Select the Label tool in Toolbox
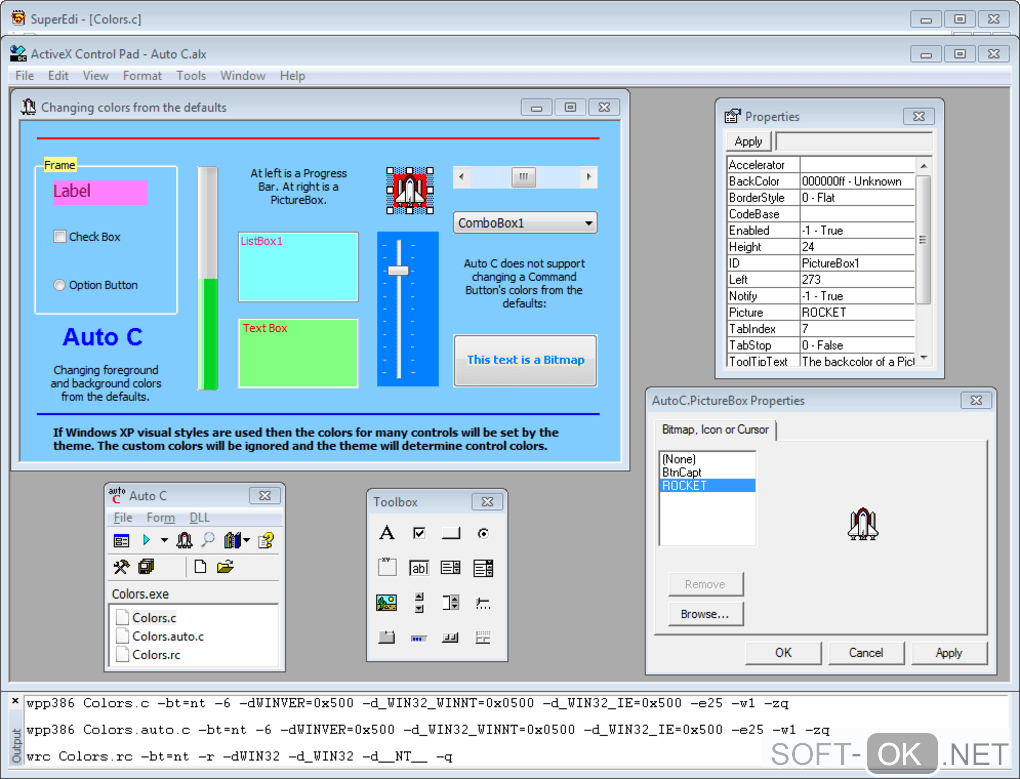The image size is (1020, 779). [387, 533]
